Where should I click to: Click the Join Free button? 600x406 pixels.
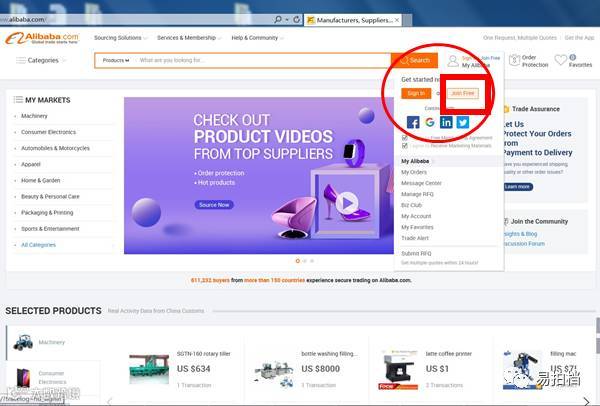[x=463, y=93]
